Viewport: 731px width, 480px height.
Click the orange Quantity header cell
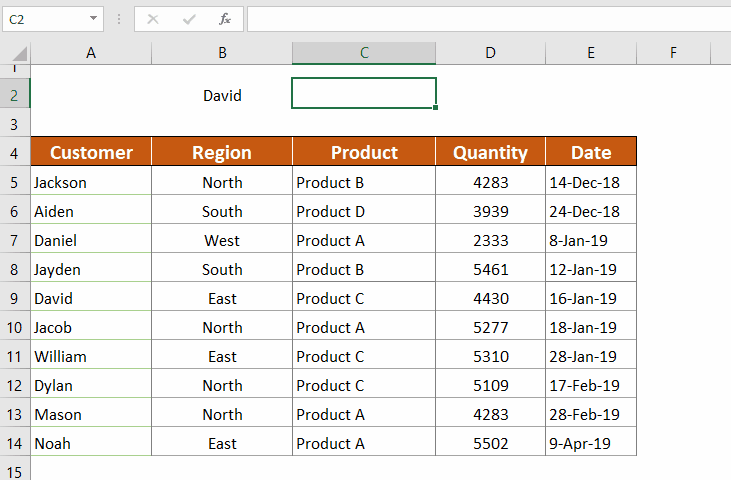490,152
